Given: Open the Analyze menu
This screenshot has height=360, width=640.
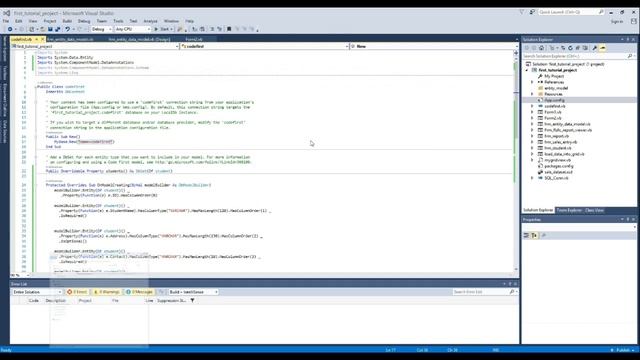Looking at the screenshot, I should [151, 21].
